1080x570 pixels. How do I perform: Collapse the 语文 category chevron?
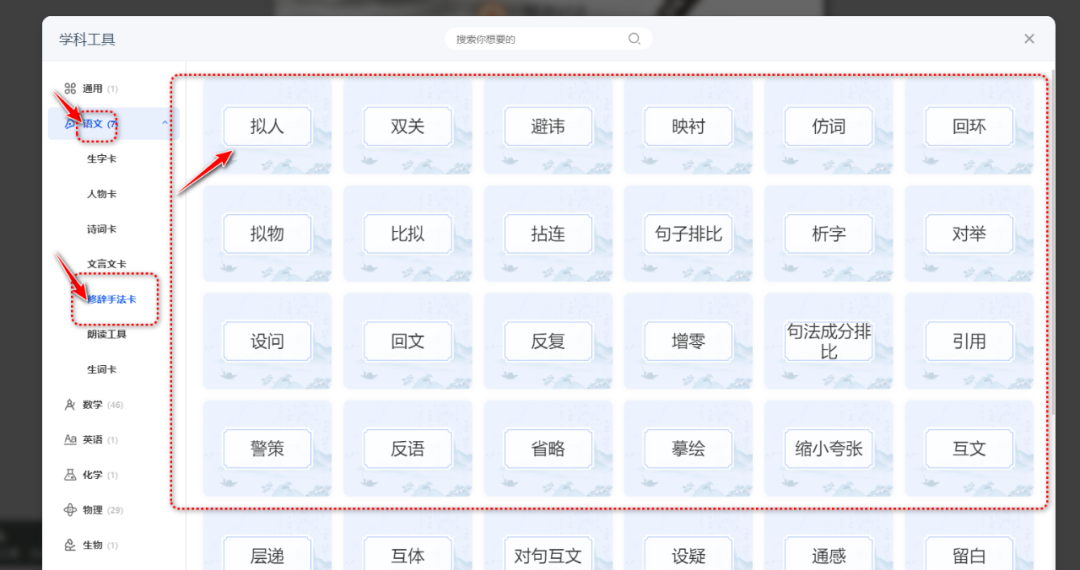tap(165, 123)
